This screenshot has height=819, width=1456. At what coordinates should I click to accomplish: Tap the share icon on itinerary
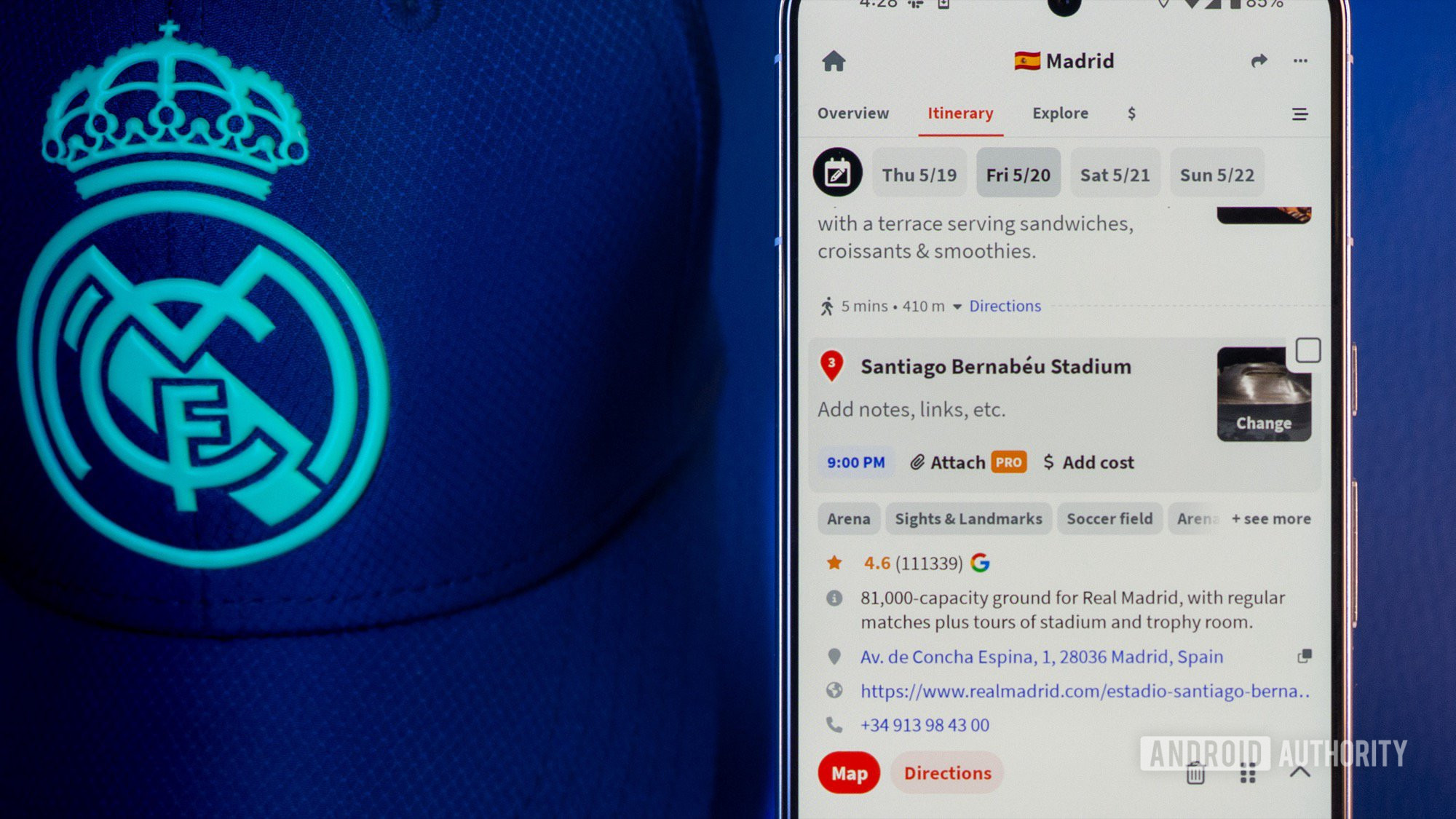(1259, 60)
